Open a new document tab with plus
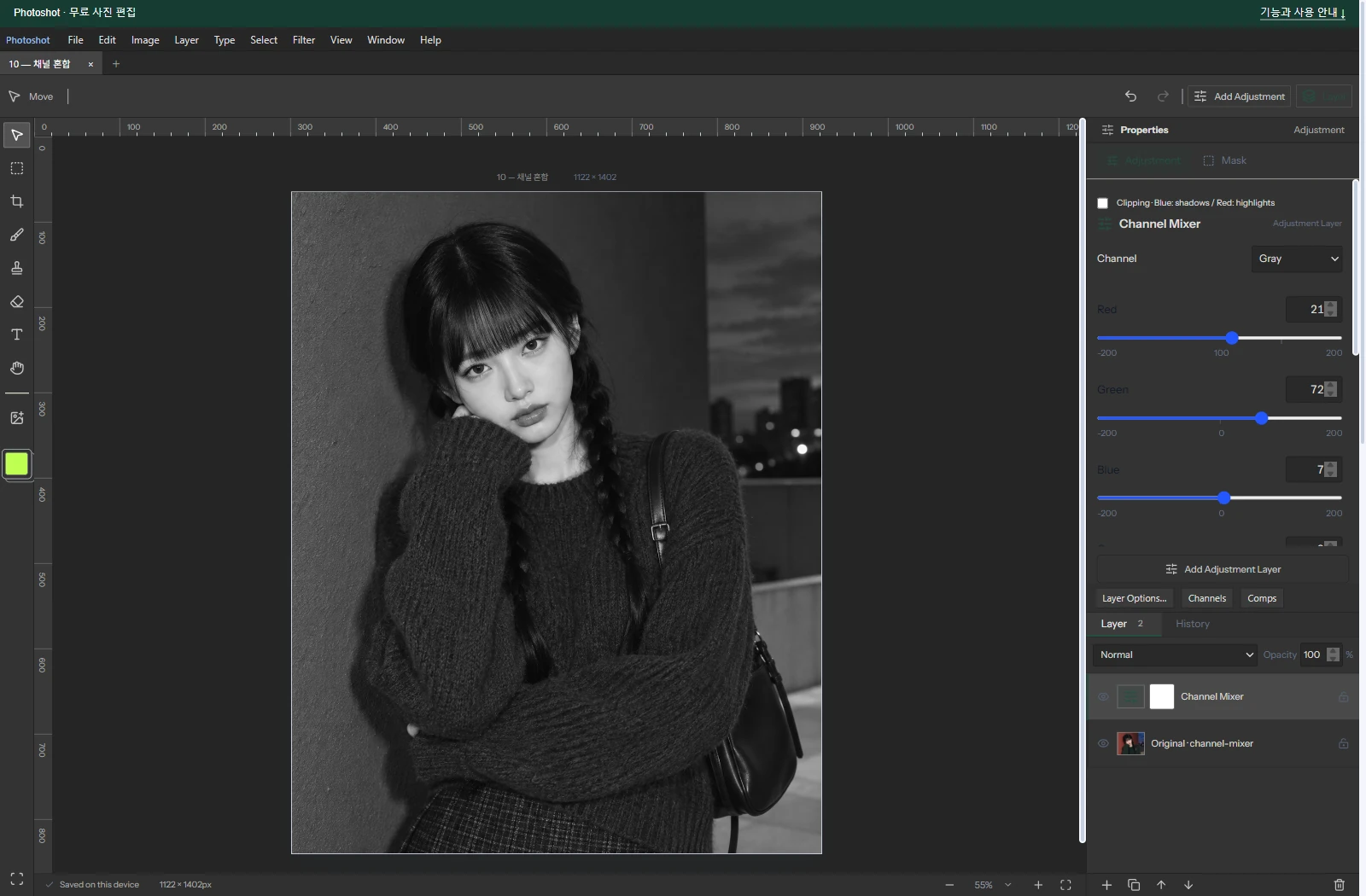 [116, 64]
